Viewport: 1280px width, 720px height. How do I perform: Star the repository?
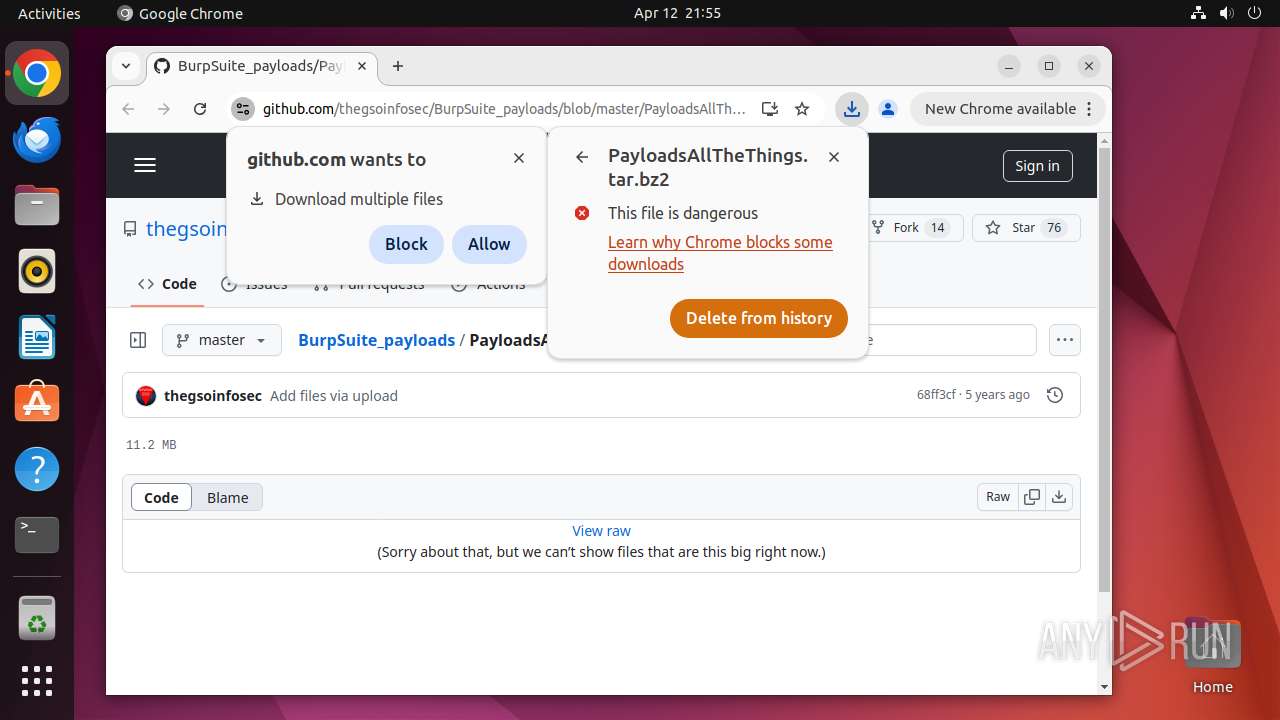tap(1025, 228)
